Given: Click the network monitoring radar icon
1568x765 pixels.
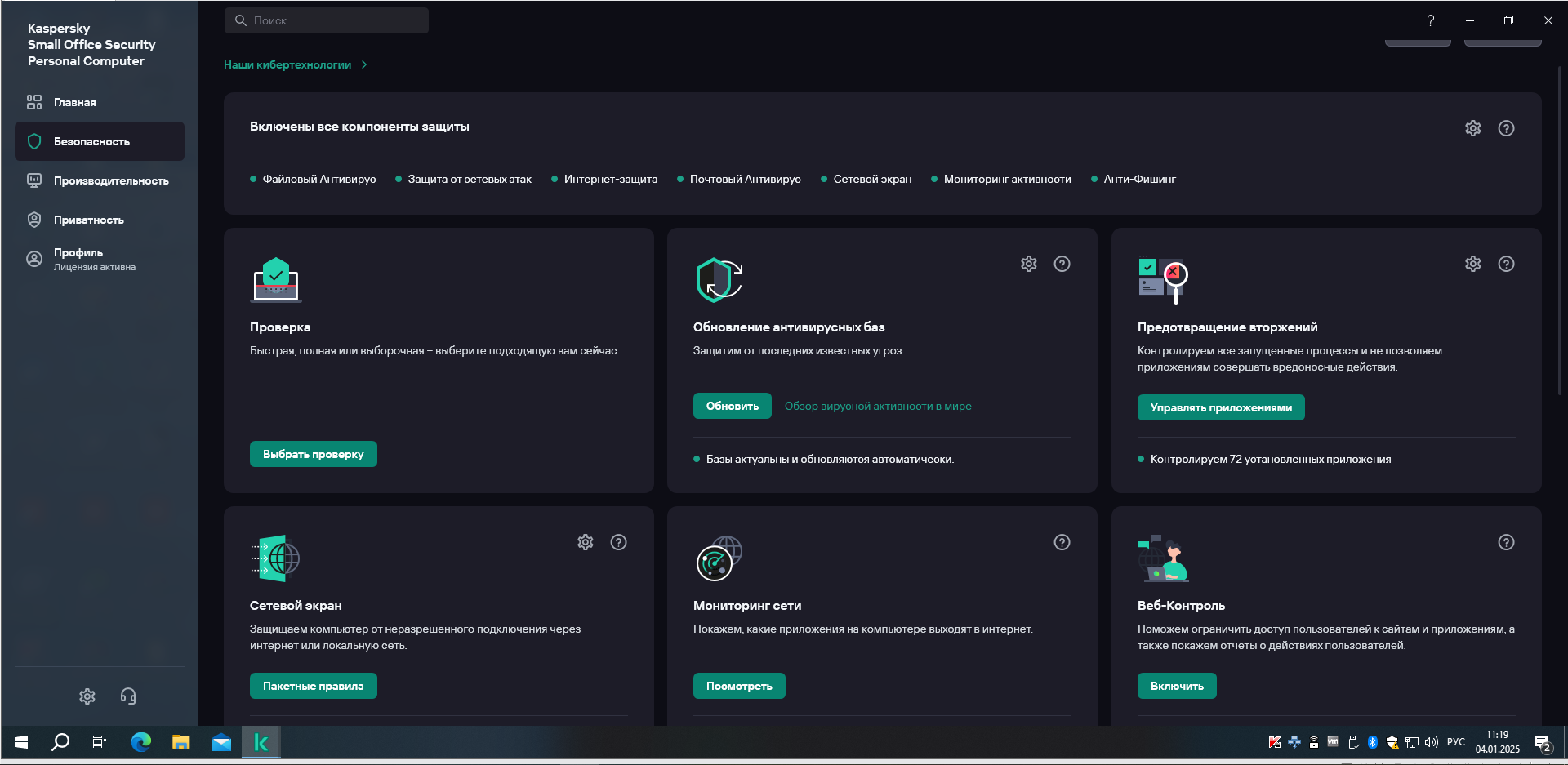Looking at the screenshot, I should pyautogui.click(x=719, y=558).
